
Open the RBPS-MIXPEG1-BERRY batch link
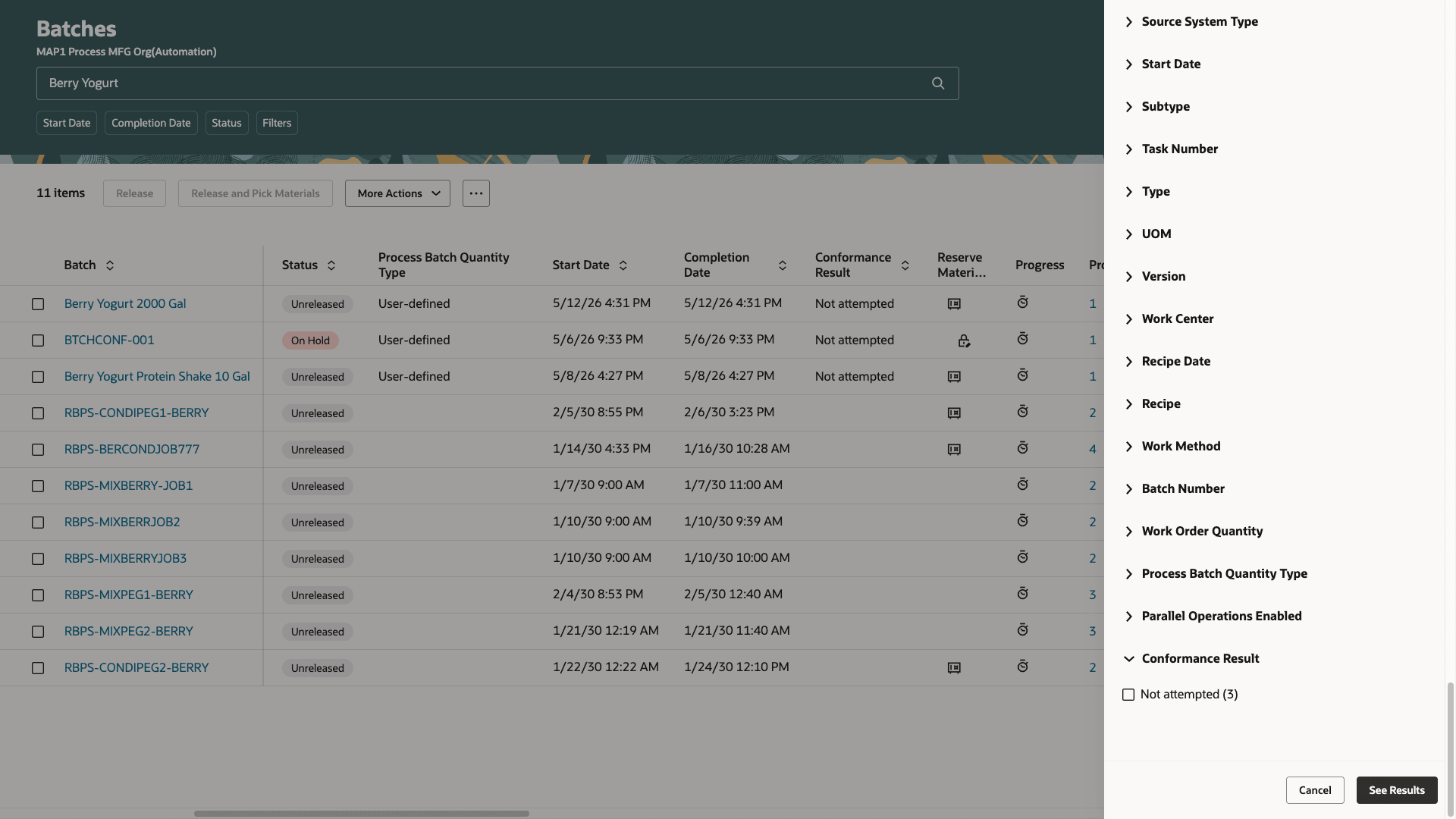(x=129, y=595)
